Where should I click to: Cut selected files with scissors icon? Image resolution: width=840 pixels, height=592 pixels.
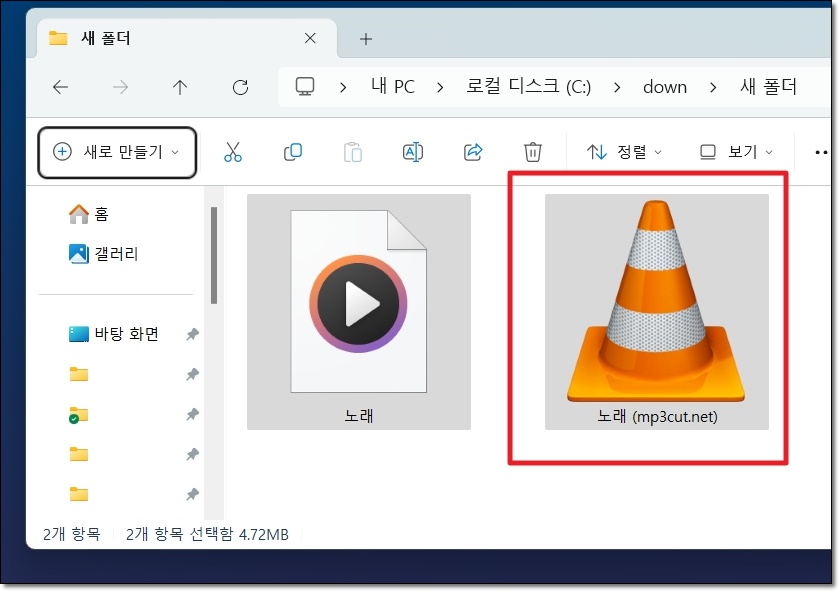[x=232, y=152]
